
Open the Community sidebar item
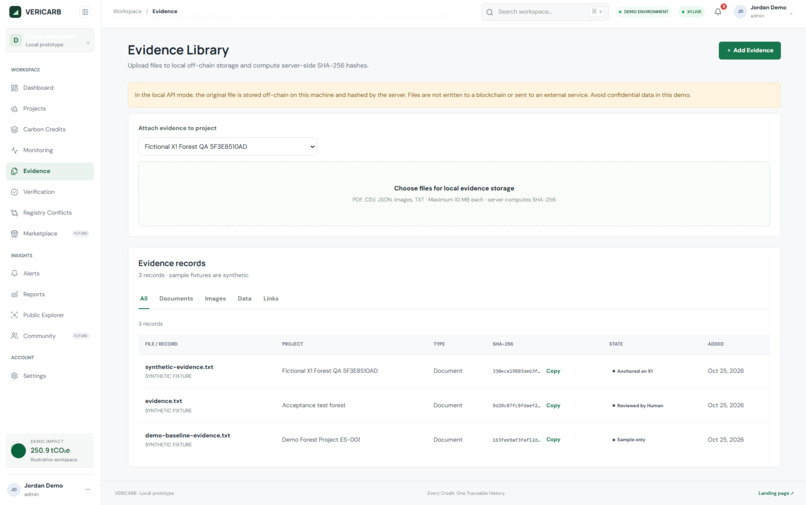(50, 336)
